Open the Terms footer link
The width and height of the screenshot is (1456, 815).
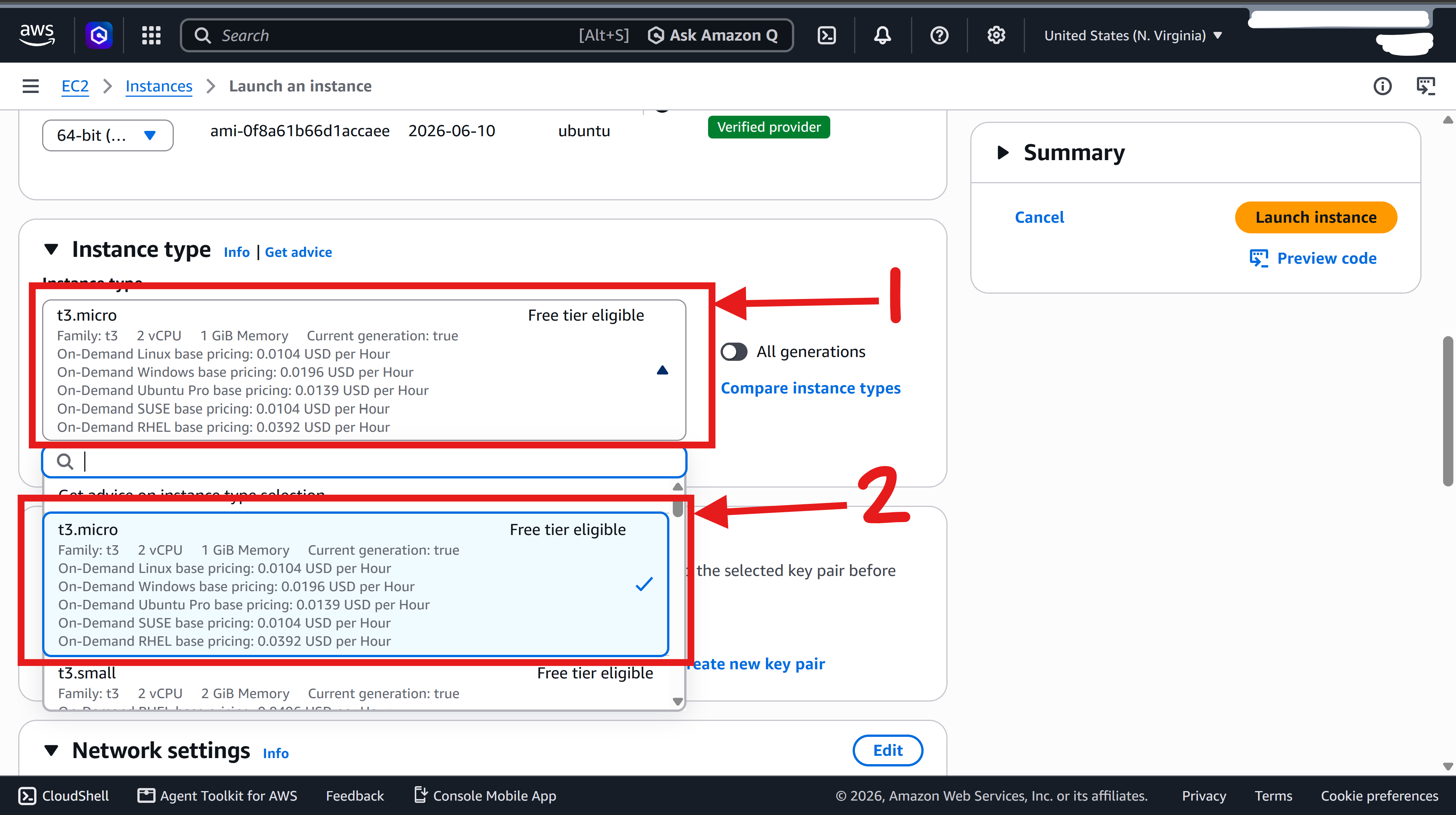(x=1273, y=796)
